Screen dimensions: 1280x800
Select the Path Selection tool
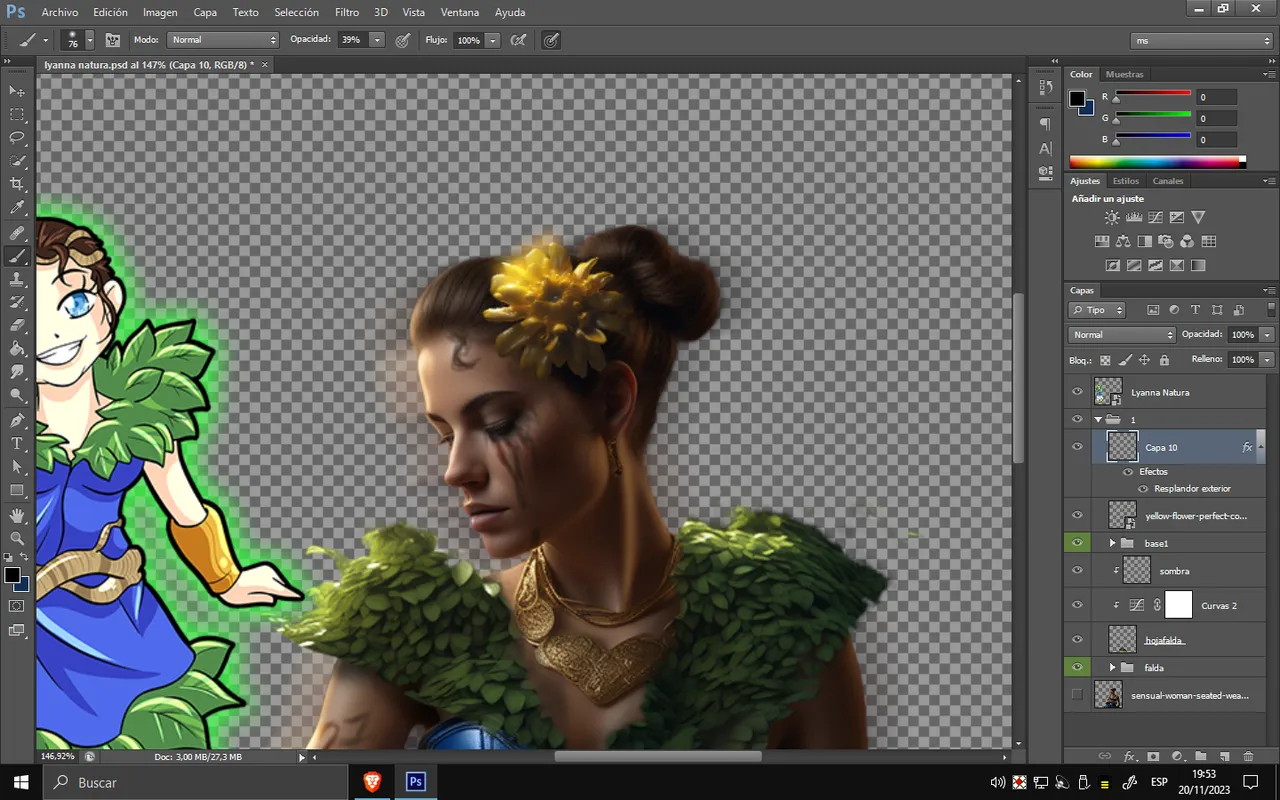coord(17,467)
